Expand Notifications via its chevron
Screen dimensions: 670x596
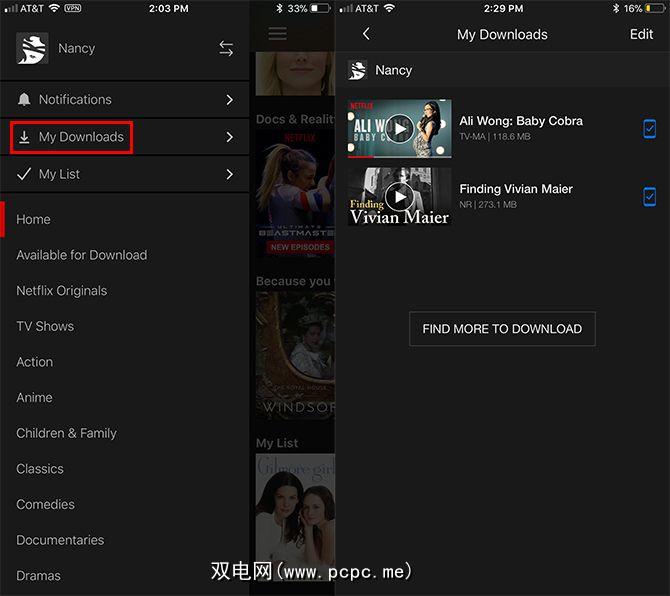[x=229, y=100]
